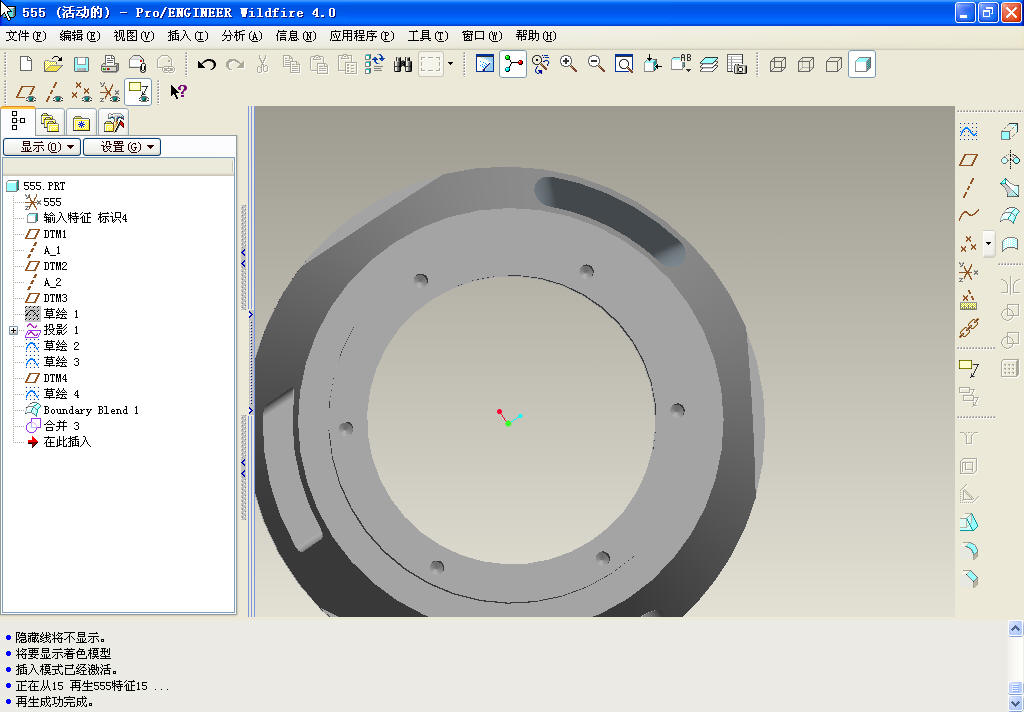
Task: Open the layers stack icon
Action: (x=709, y=64)
